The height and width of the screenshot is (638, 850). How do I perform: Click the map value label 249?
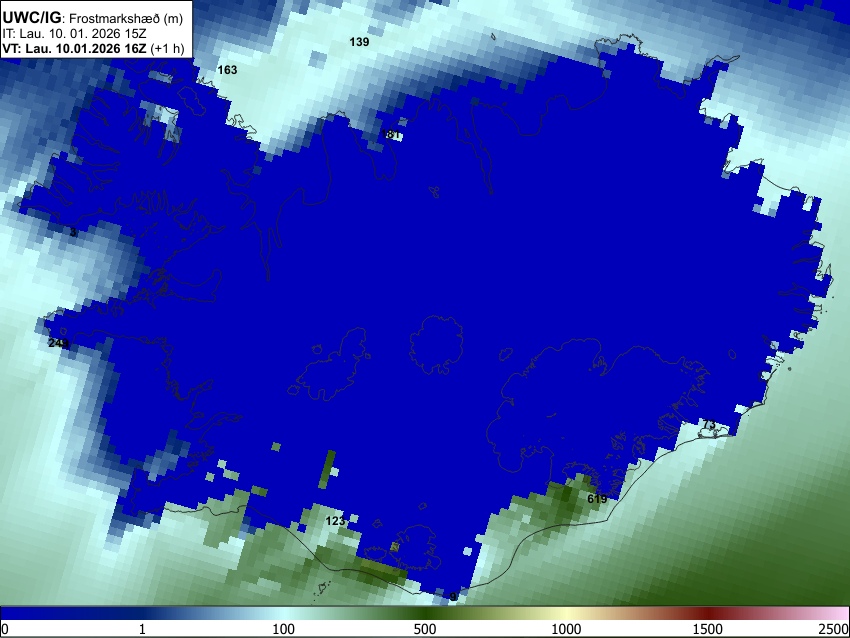coord(58,343)
